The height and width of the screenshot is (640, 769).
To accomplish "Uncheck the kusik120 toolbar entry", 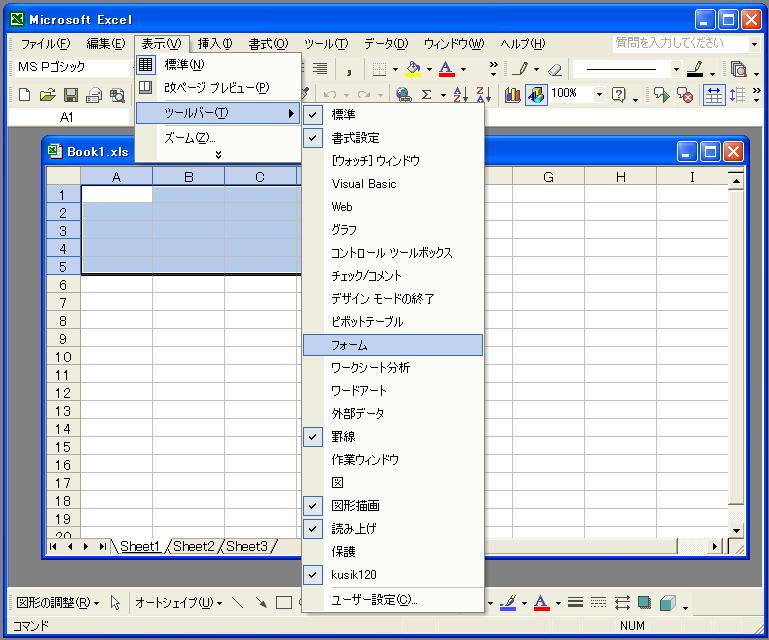I will 392,575.
